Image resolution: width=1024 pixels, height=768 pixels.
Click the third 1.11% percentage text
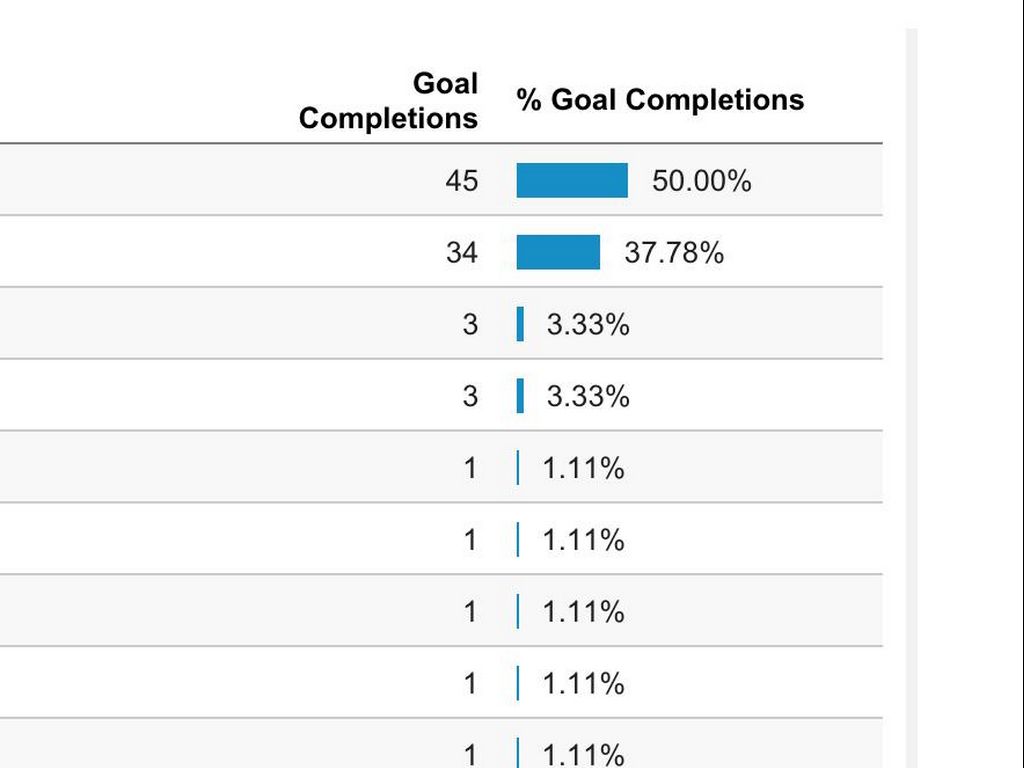tap(584, 612)
